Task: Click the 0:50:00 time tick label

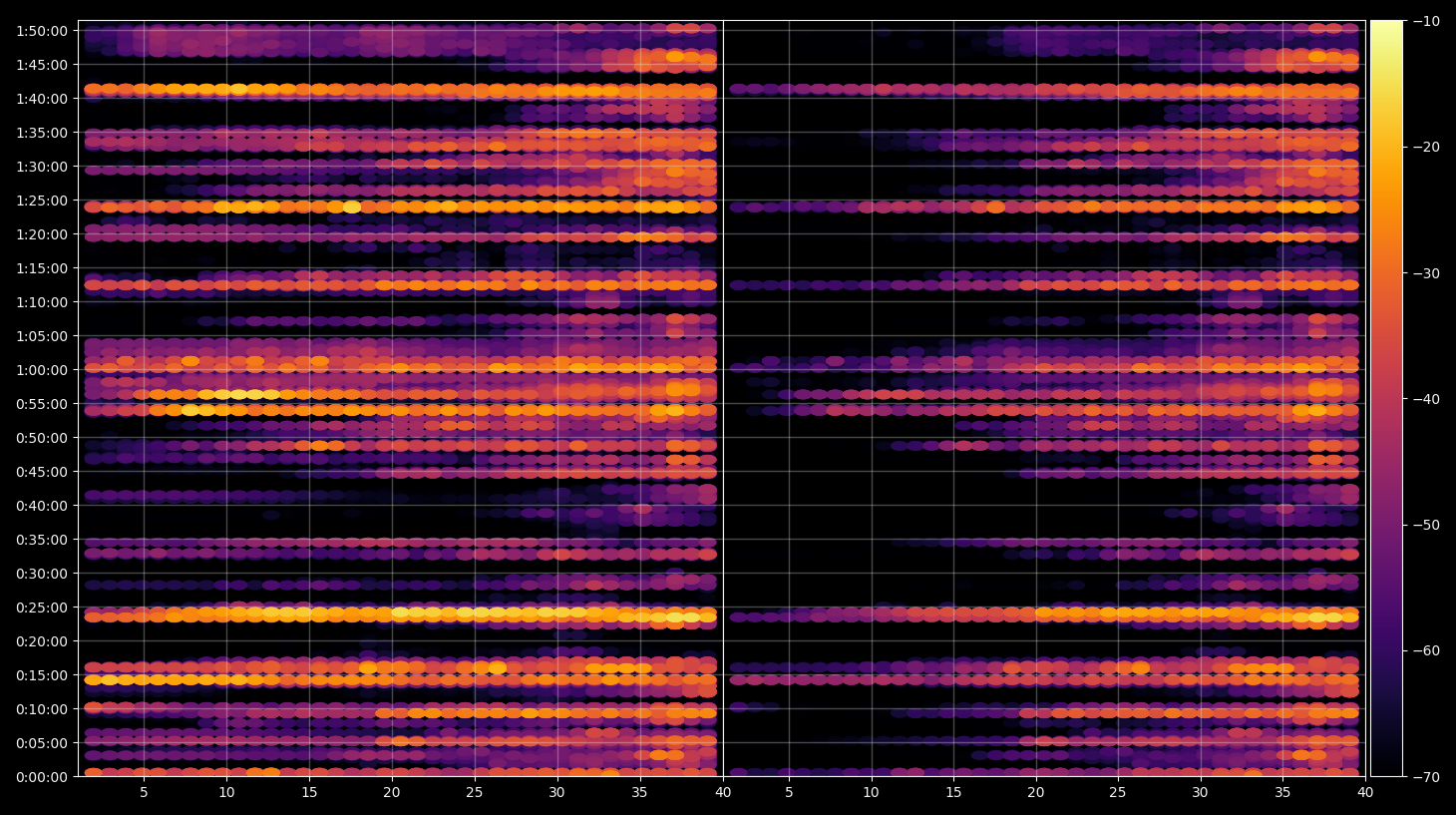Action: click(42, 438)
